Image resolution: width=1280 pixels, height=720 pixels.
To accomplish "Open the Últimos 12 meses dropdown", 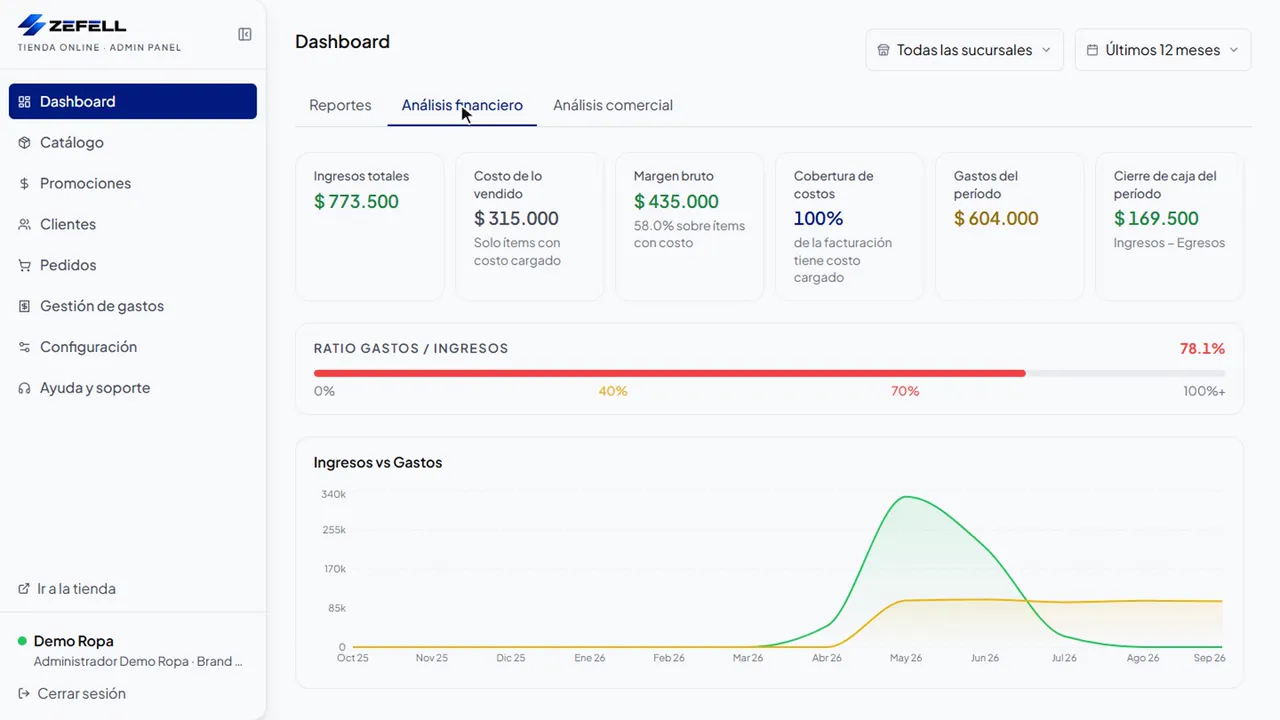I will (x=1162, y=50).
